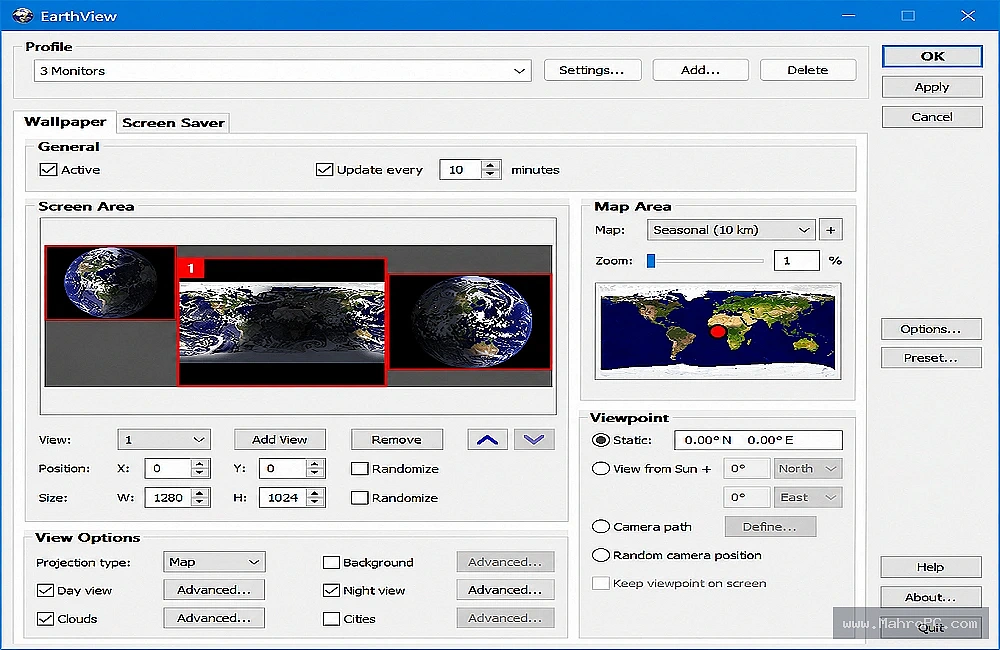Choose the Camera path radio option

[600, 527]
